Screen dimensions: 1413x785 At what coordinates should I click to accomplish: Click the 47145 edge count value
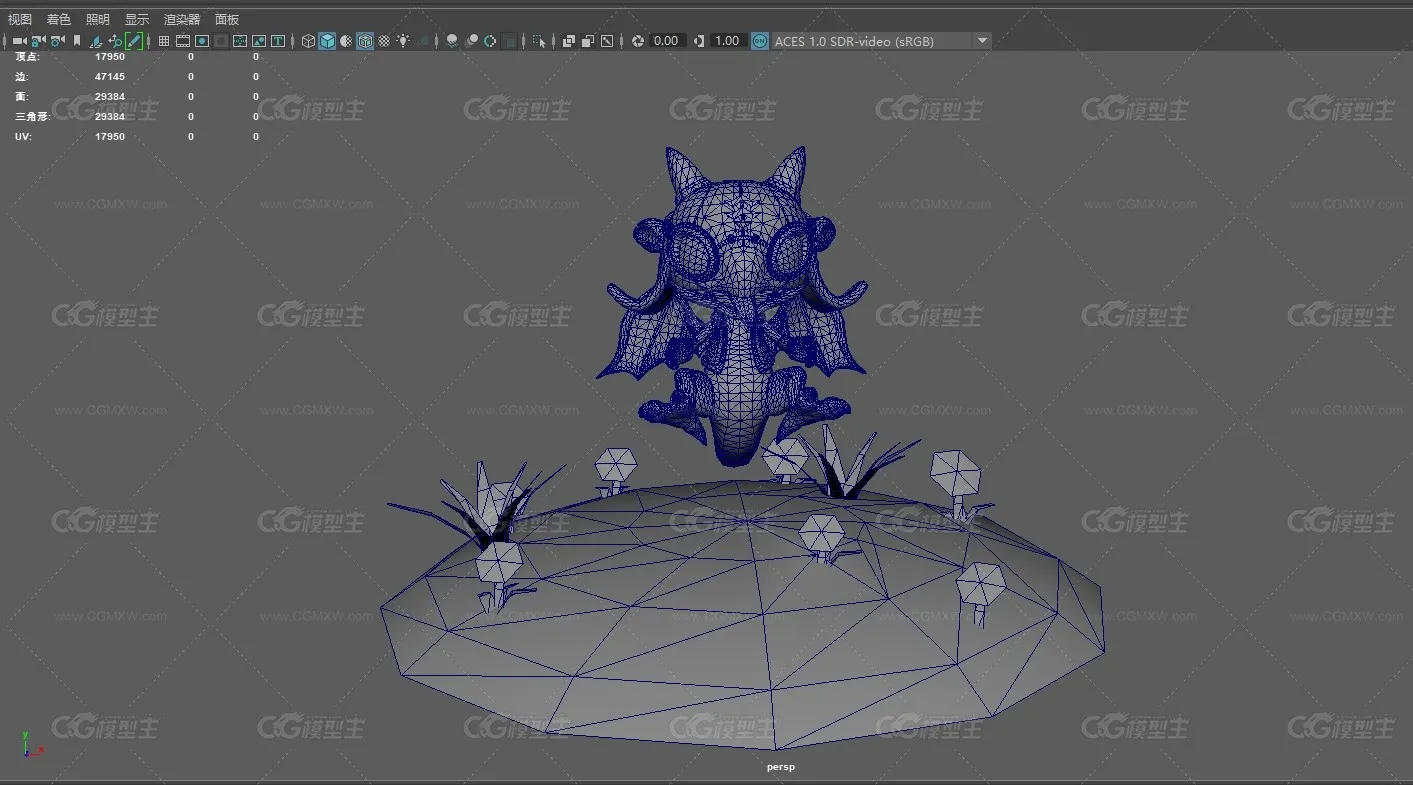[110, 77]
